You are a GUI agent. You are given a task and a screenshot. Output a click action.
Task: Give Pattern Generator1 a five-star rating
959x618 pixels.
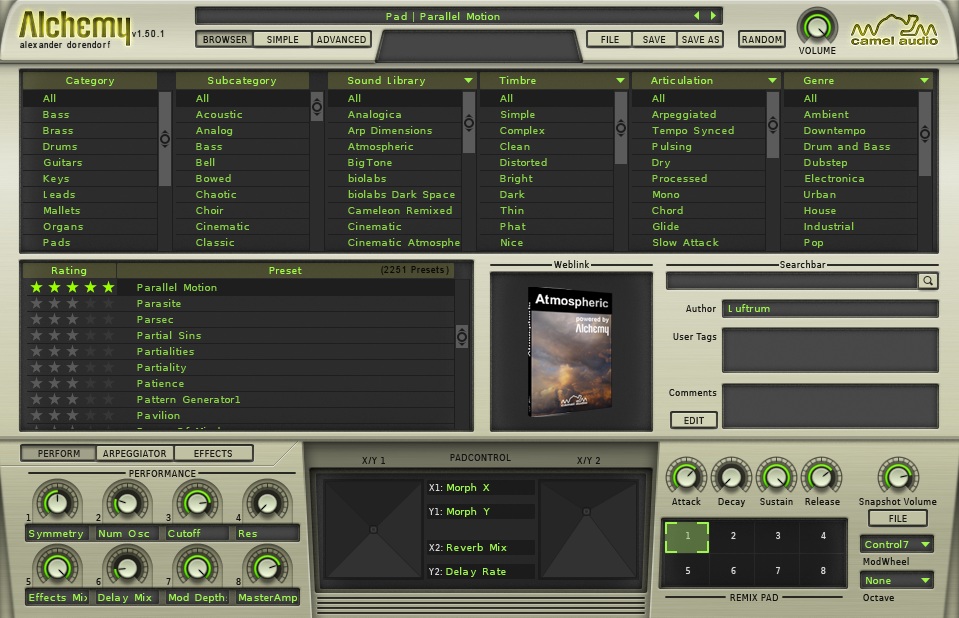point(108,399)
